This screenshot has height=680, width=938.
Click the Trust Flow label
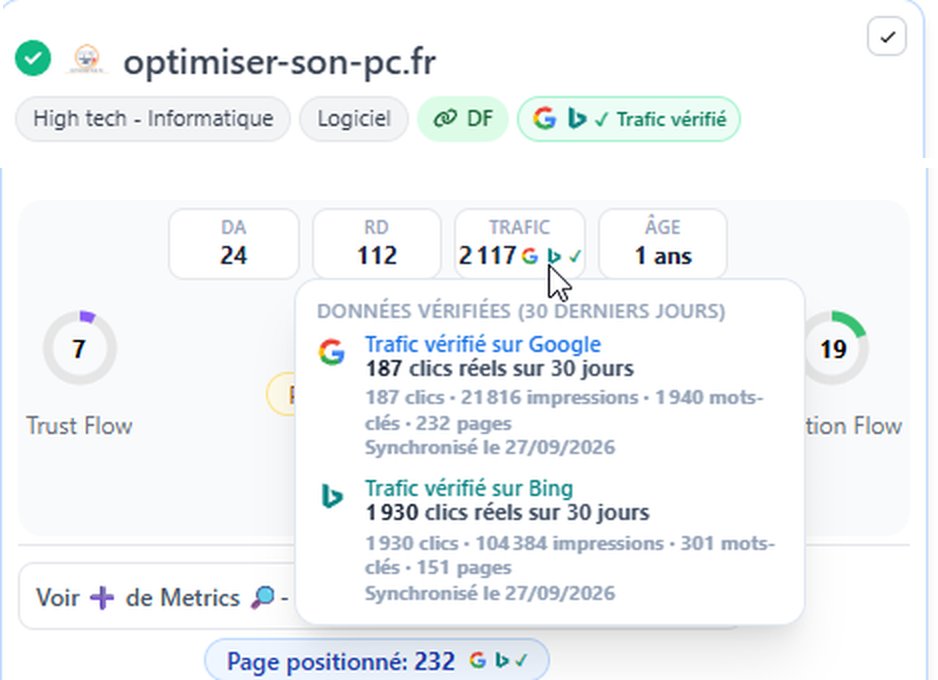pos(79,426)
